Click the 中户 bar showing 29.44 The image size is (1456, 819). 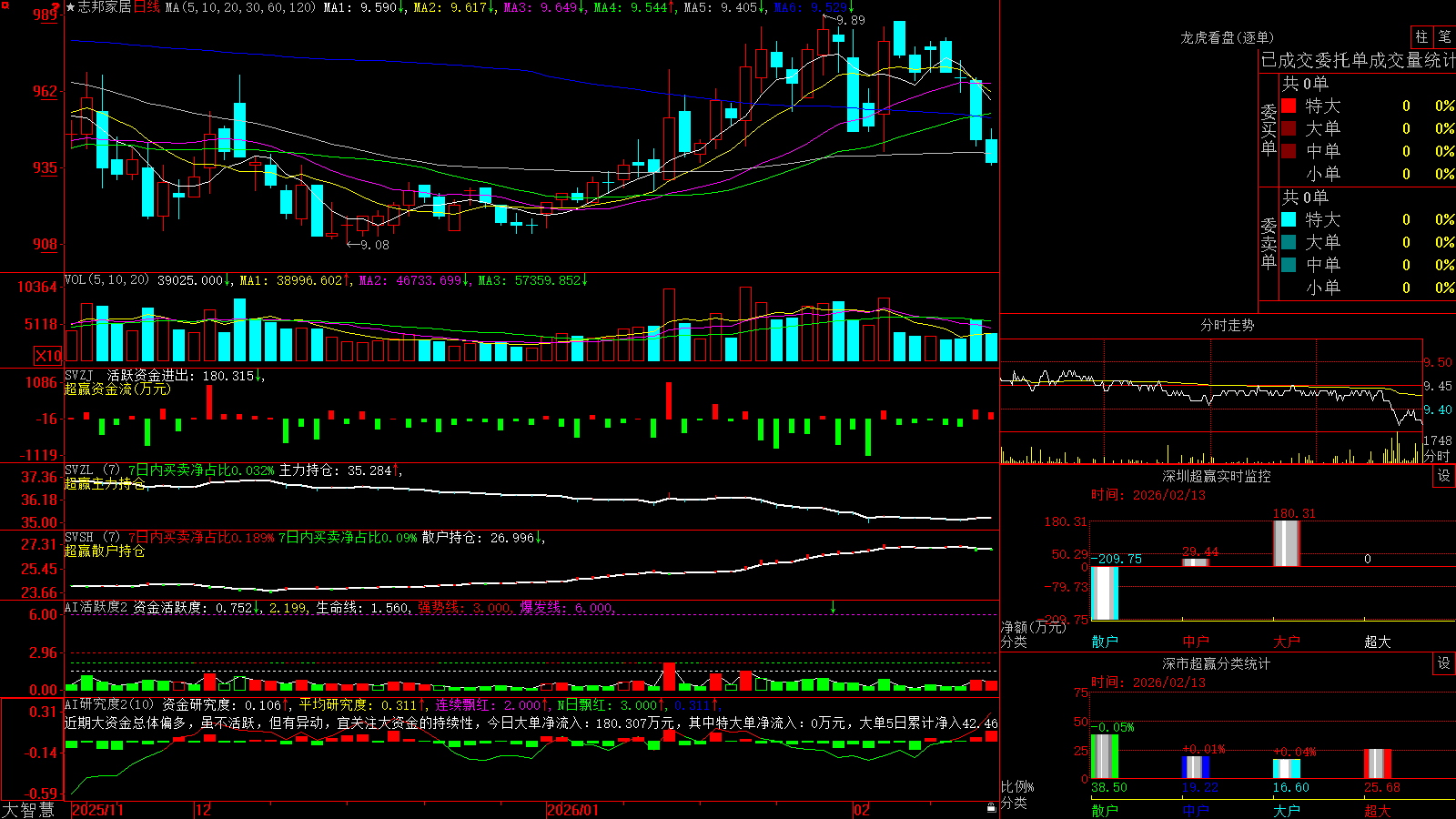coord(1195,562)
